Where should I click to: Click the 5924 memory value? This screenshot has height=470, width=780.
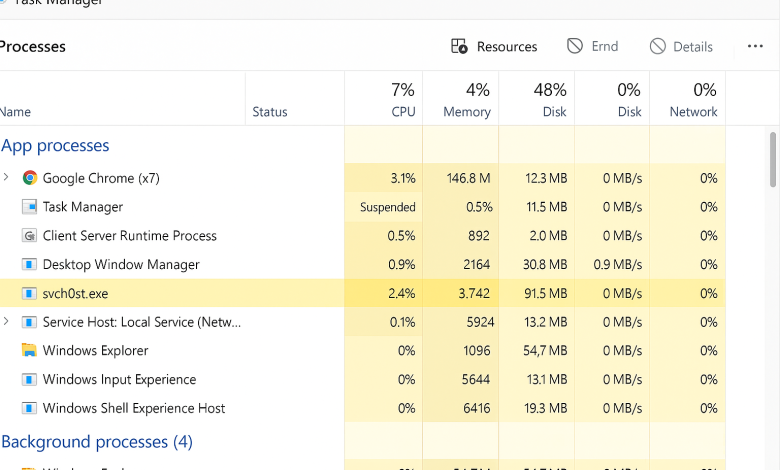coord(480,322)
